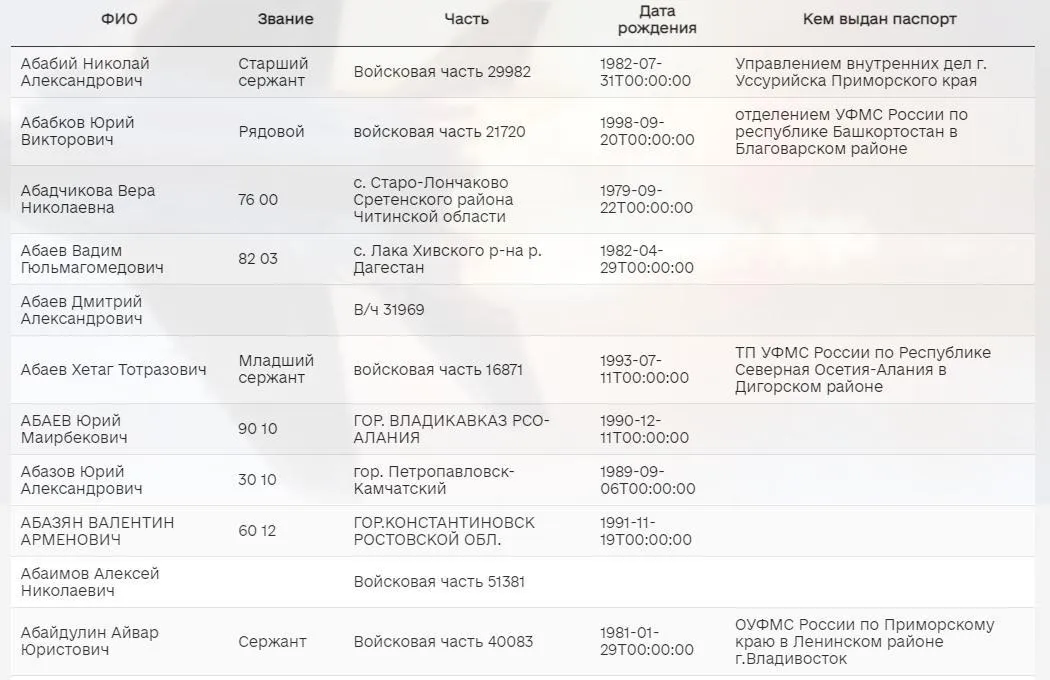Click the Уссурийска passport issuer cell

[855, 72]
